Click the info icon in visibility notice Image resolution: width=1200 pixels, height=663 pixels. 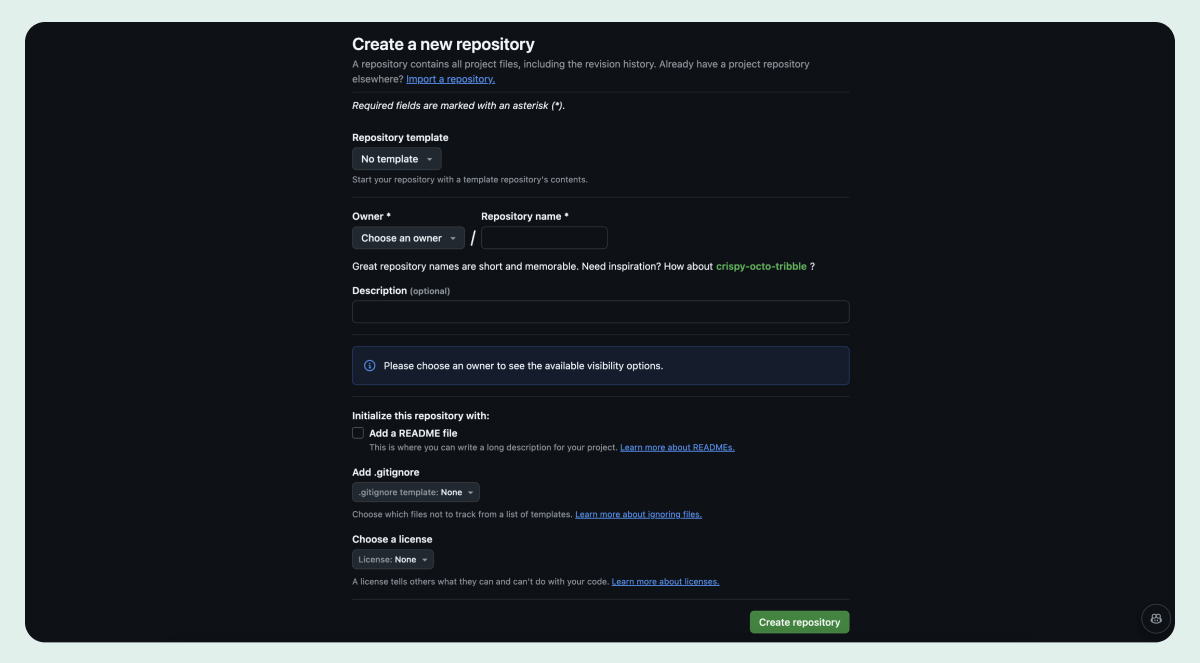pos(370,366)
